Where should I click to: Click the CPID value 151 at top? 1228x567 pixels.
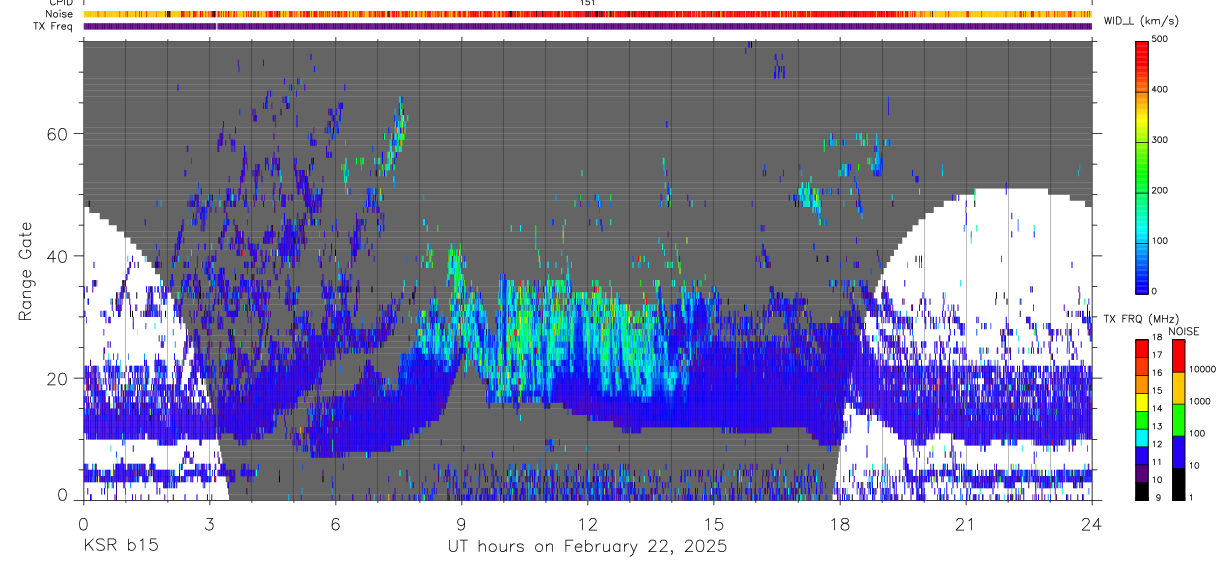click(x=588, y=3)
